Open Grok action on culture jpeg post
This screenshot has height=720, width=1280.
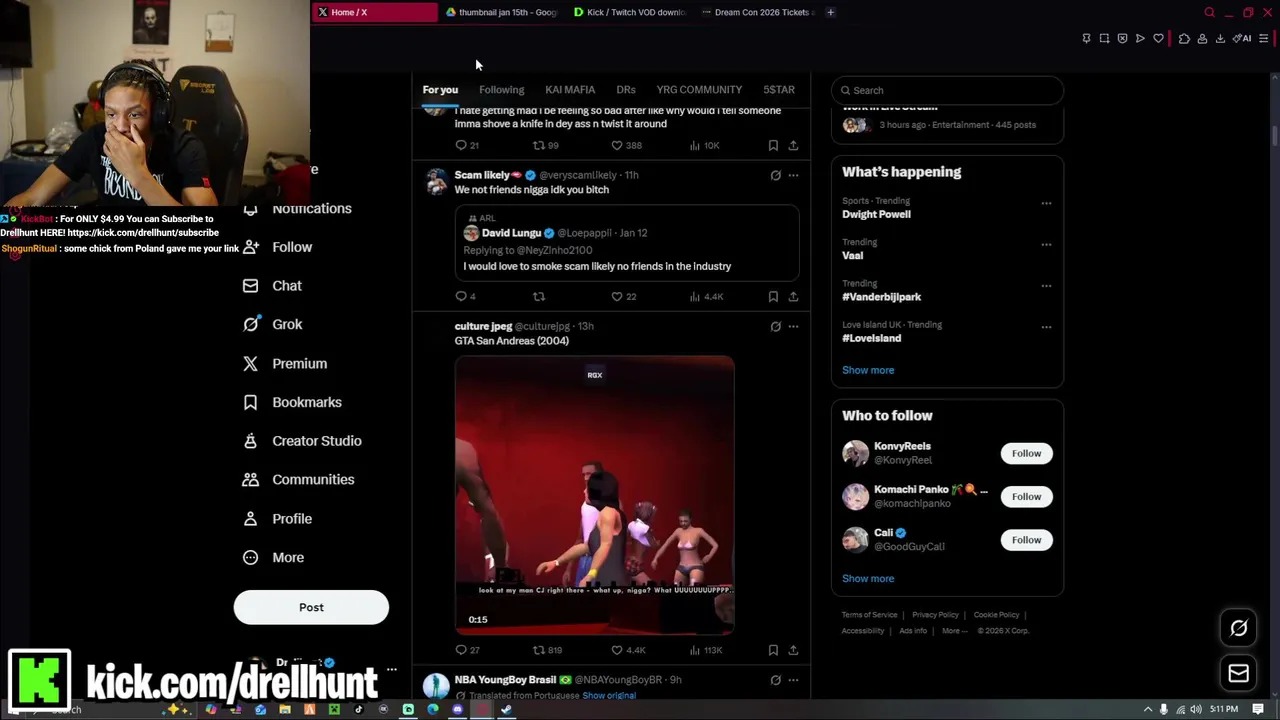coord(775,326)
